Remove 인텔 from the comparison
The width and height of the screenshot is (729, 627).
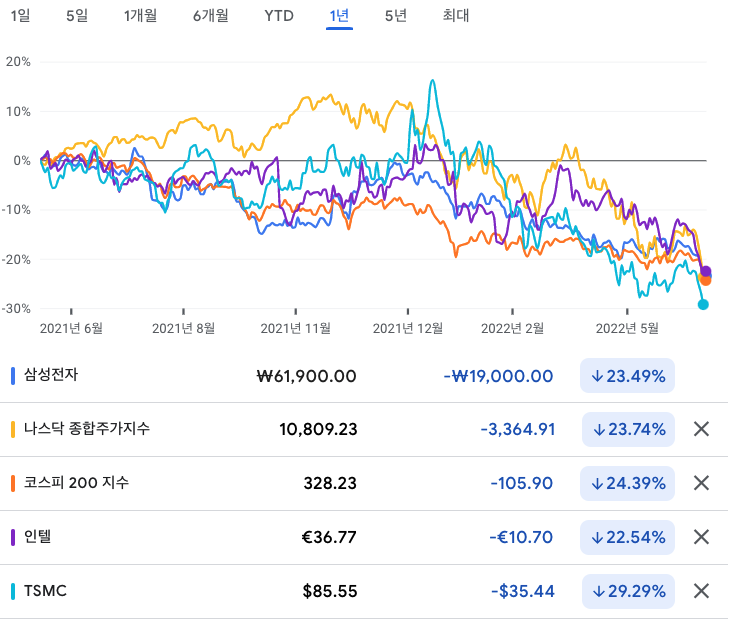pyautogui.click(x=701, y=537)
